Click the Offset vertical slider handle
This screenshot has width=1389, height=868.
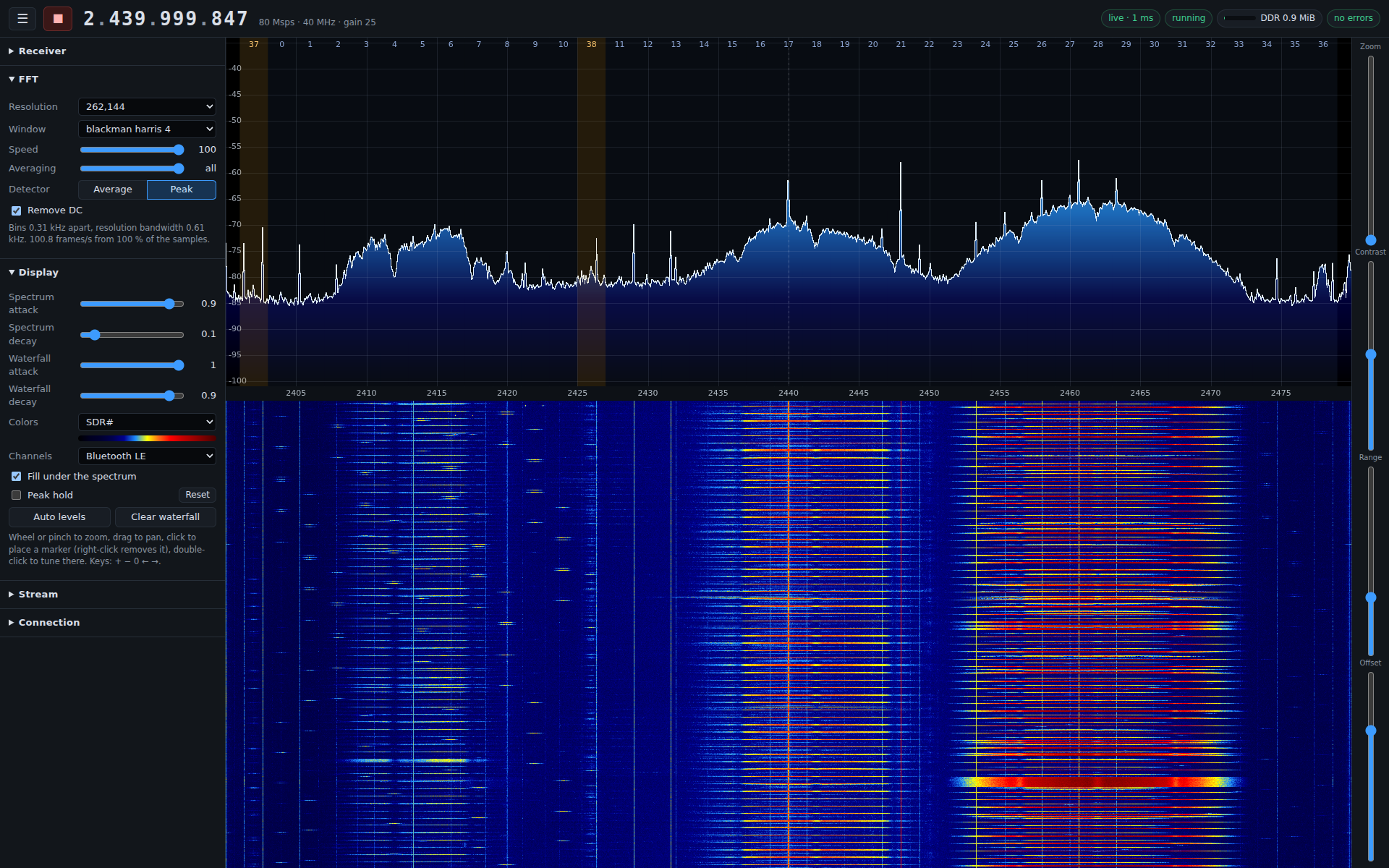click(x=1370, y=731)
